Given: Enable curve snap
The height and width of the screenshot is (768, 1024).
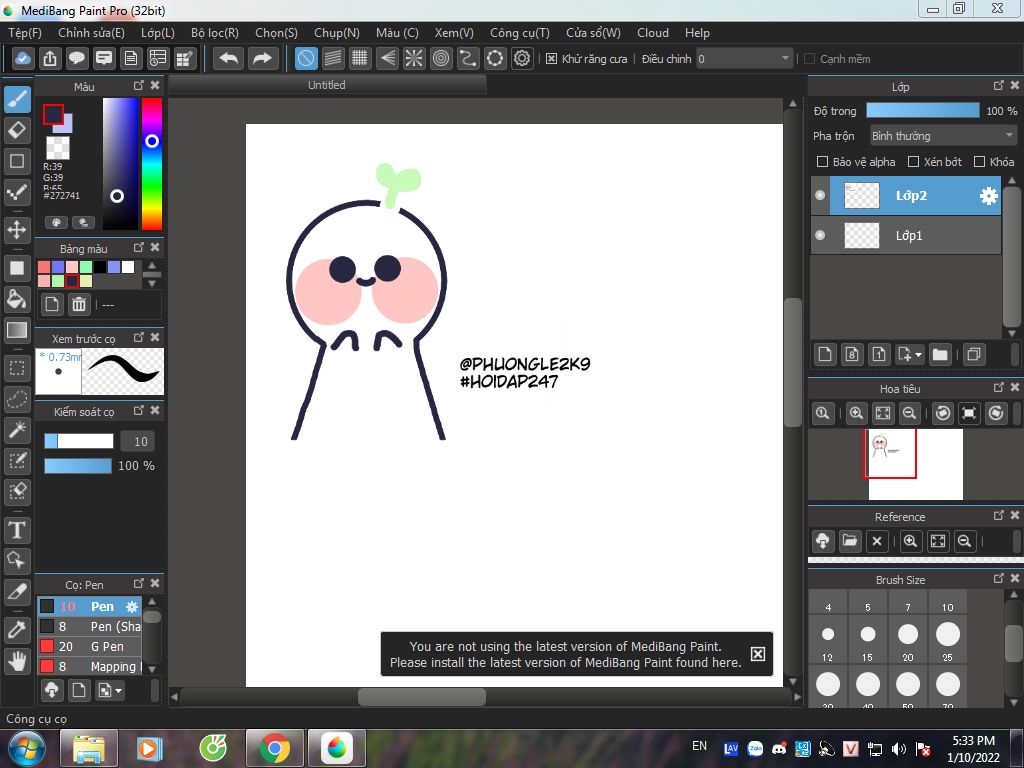Looking at the screenshot, I should (x=468, y=59).
